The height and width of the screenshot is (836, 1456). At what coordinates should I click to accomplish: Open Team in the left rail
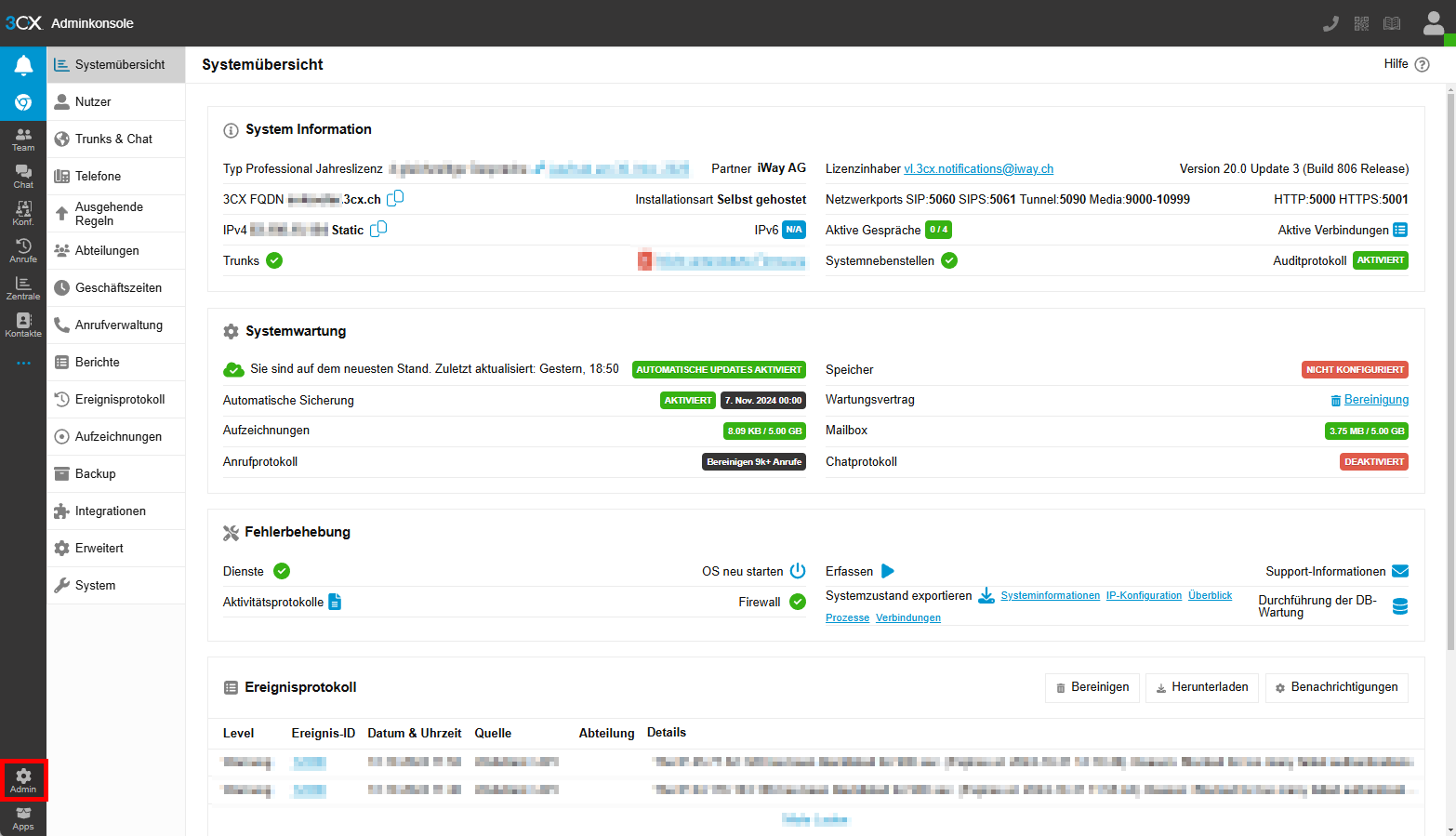pyautogui.click(x=23, y=139)
